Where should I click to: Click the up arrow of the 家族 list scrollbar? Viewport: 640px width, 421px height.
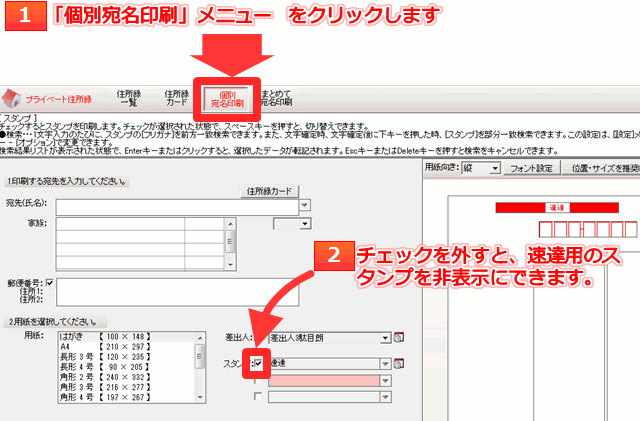[230, 223]
